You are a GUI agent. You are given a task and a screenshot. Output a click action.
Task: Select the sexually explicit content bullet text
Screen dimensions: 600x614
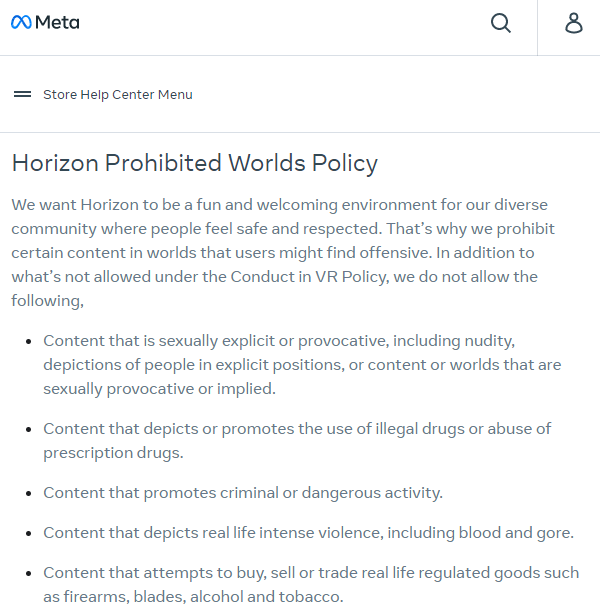point(302,364)
